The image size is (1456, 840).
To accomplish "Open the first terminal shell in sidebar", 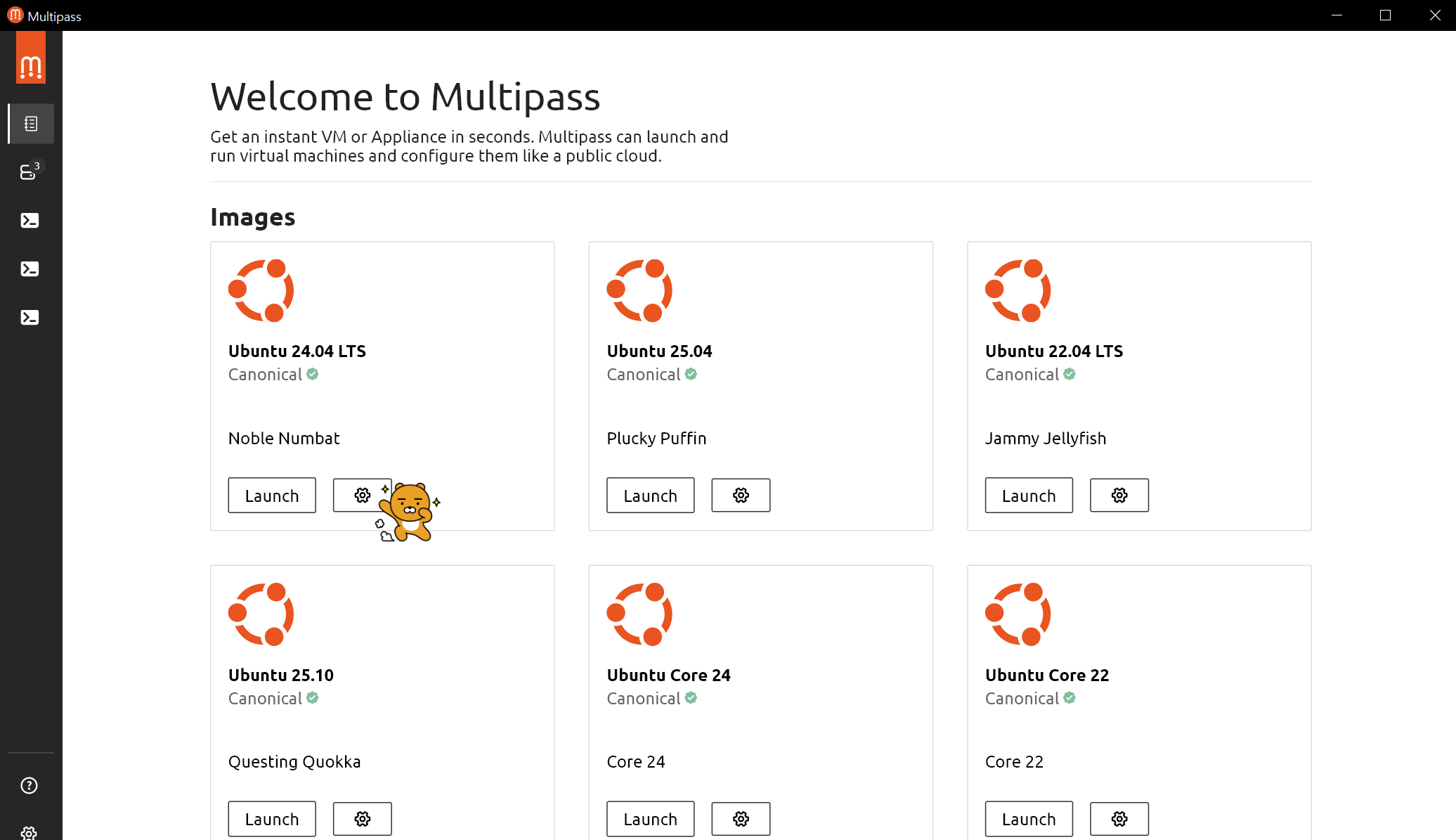I will [30, 221].
